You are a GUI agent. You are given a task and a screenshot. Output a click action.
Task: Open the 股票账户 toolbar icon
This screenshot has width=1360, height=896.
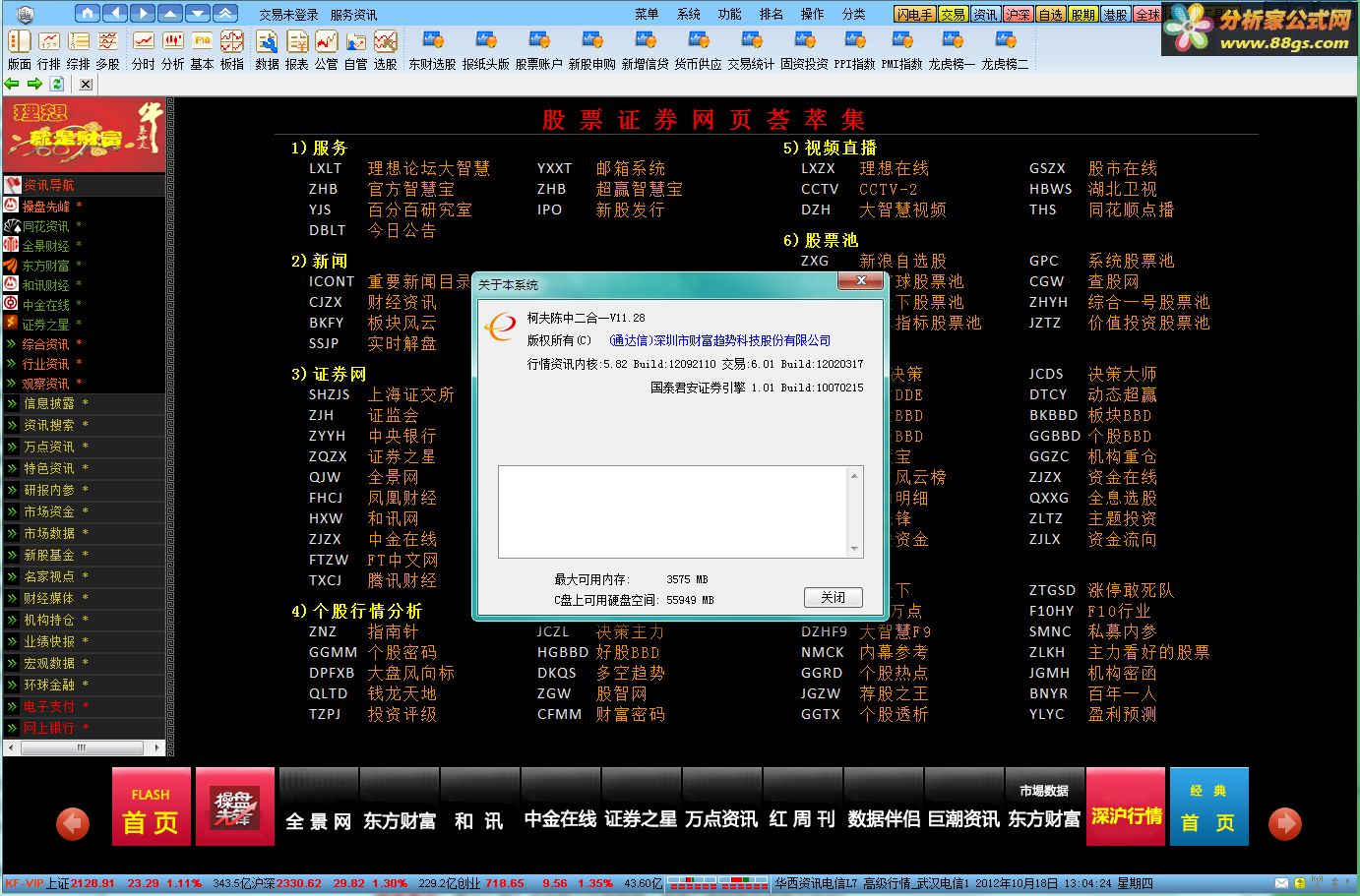point(539,50)
